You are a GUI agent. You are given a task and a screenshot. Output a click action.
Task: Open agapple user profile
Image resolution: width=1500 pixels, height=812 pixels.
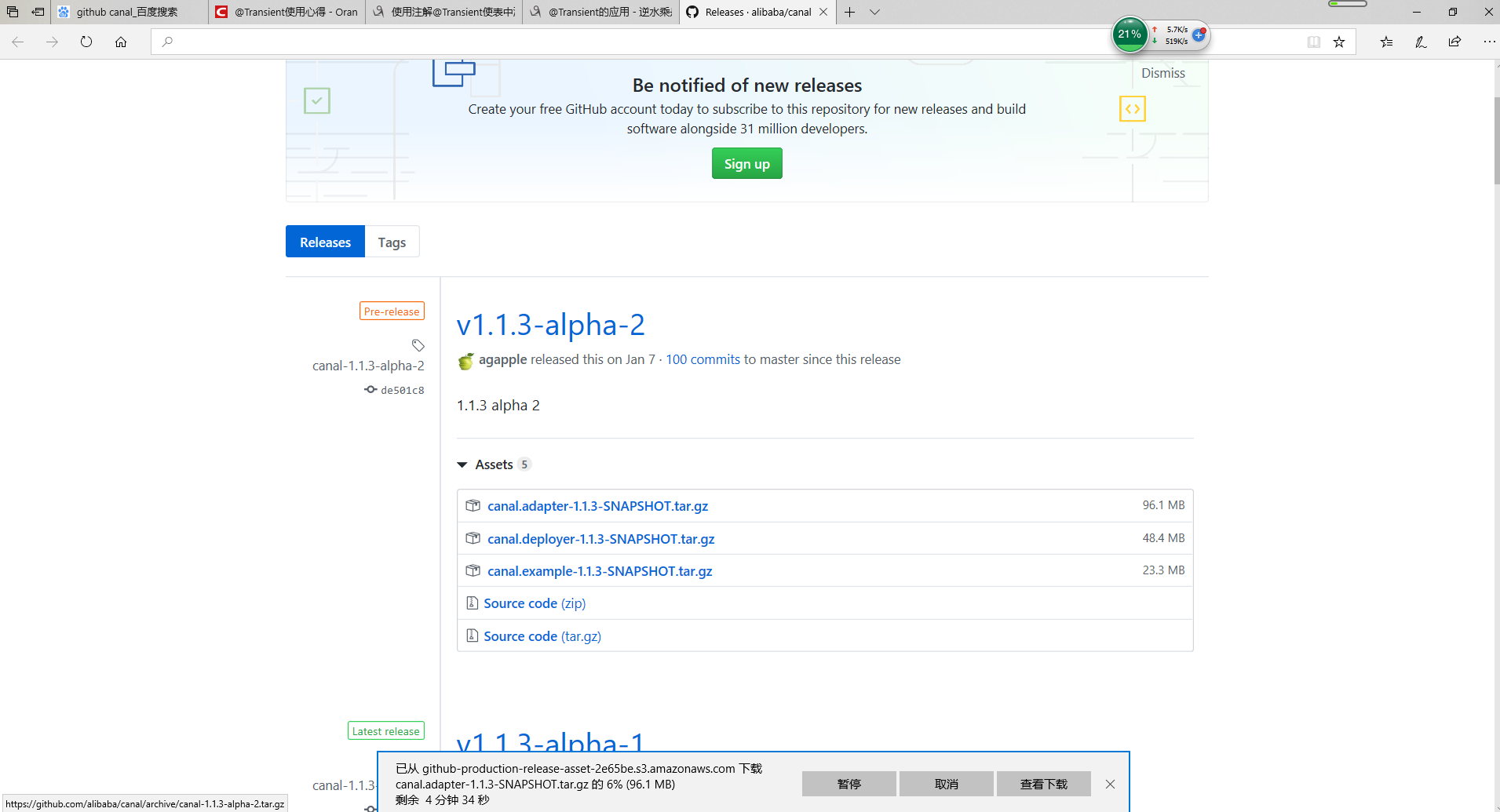coord(502,359)
